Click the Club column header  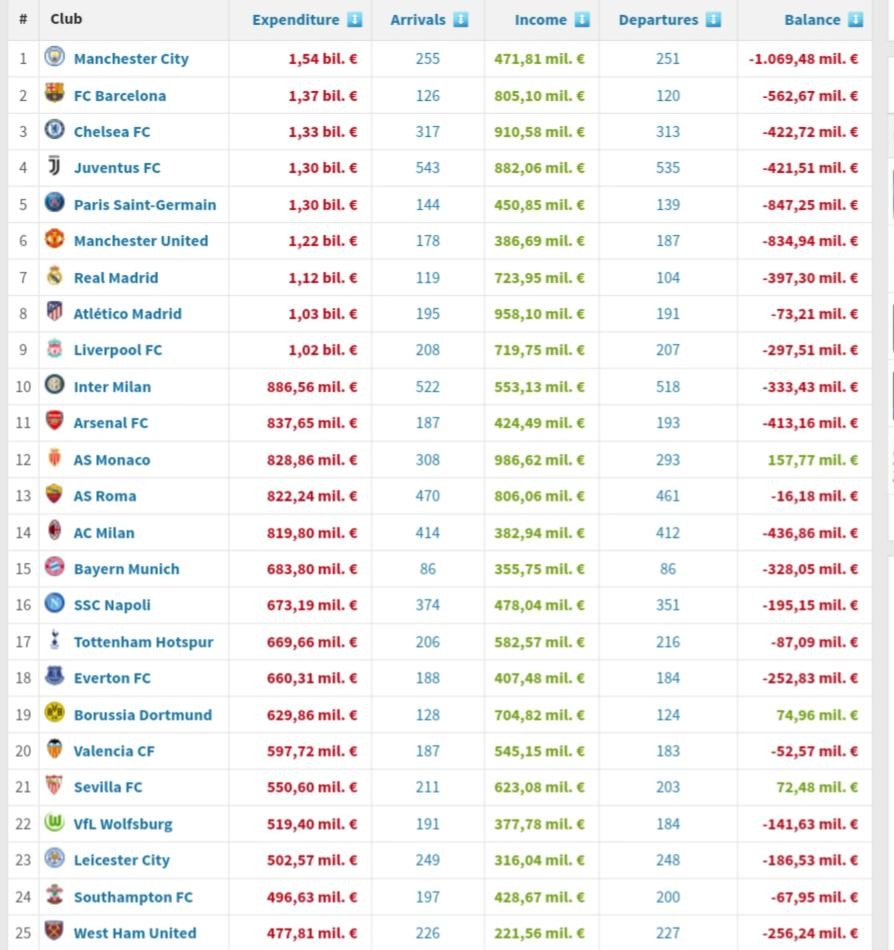(66, 19)
